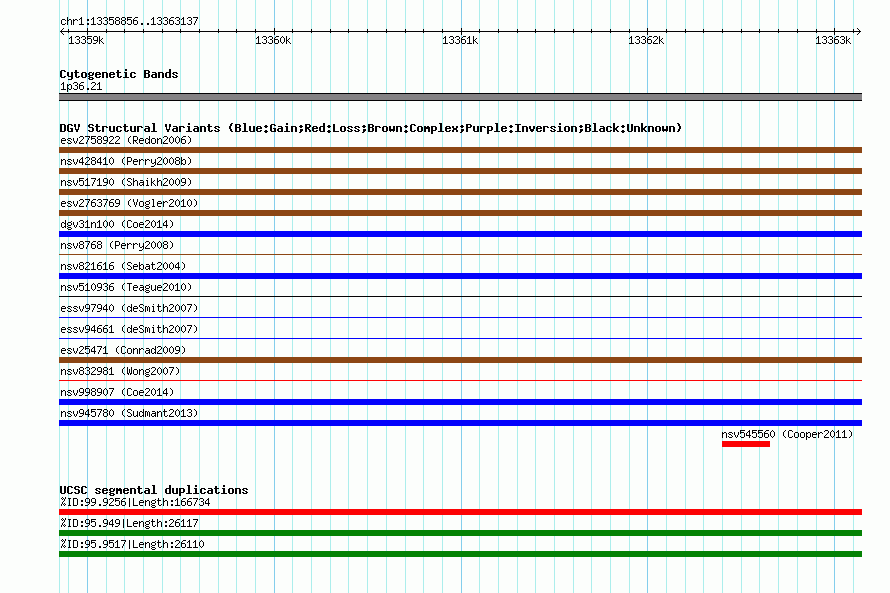Image resolution: width=890 pixels, height=593 pixels.
Task: Click the brown bar under esv25471
Action: 460,360
